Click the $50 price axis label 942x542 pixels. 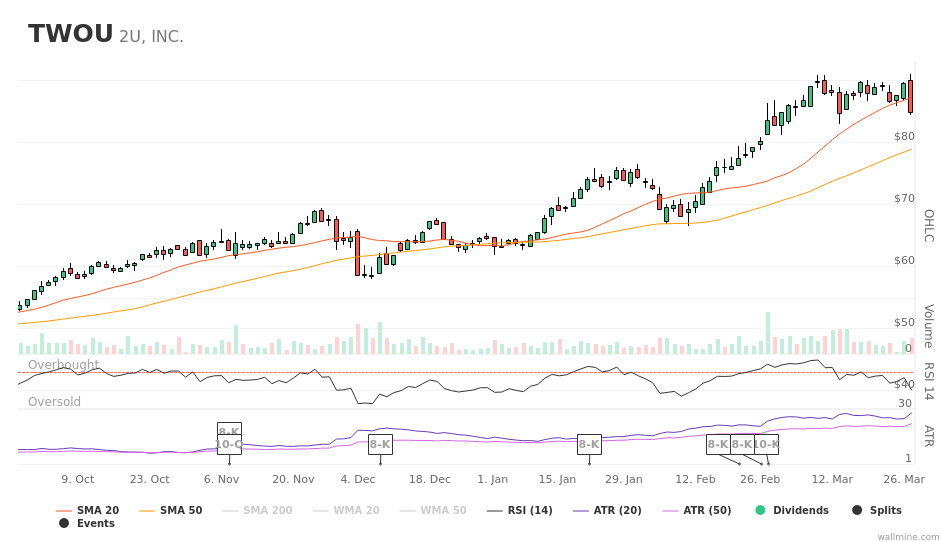pos(904,322)
